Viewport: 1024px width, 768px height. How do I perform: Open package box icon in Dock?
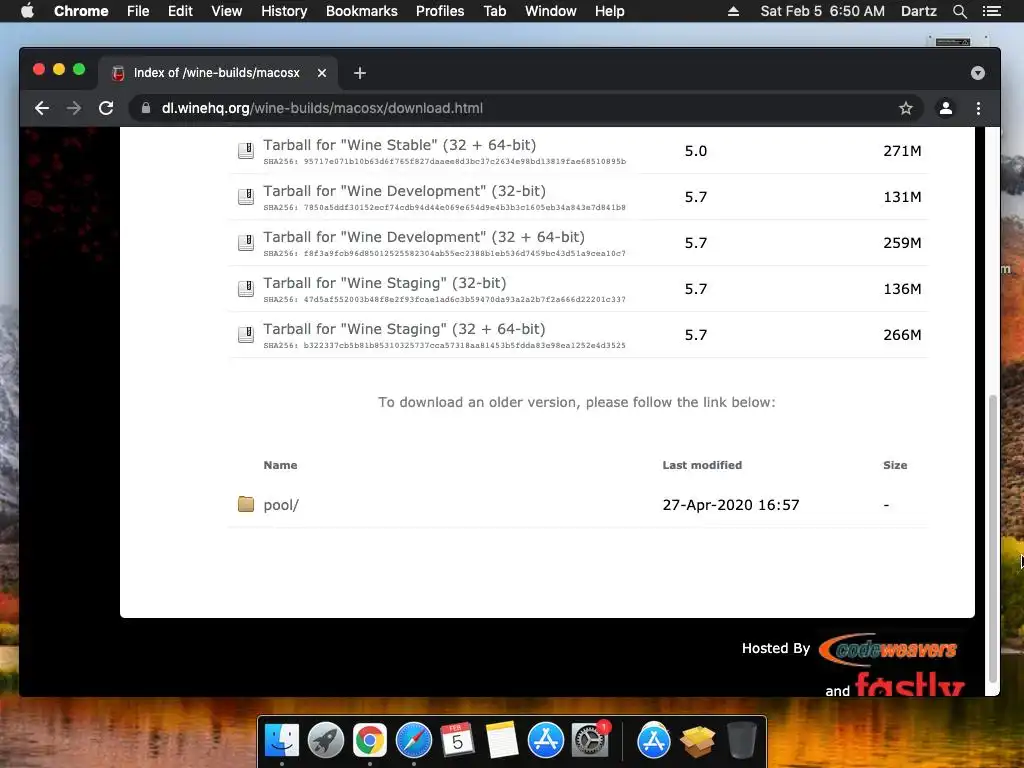pyautogui.click(x=697, y=741)
